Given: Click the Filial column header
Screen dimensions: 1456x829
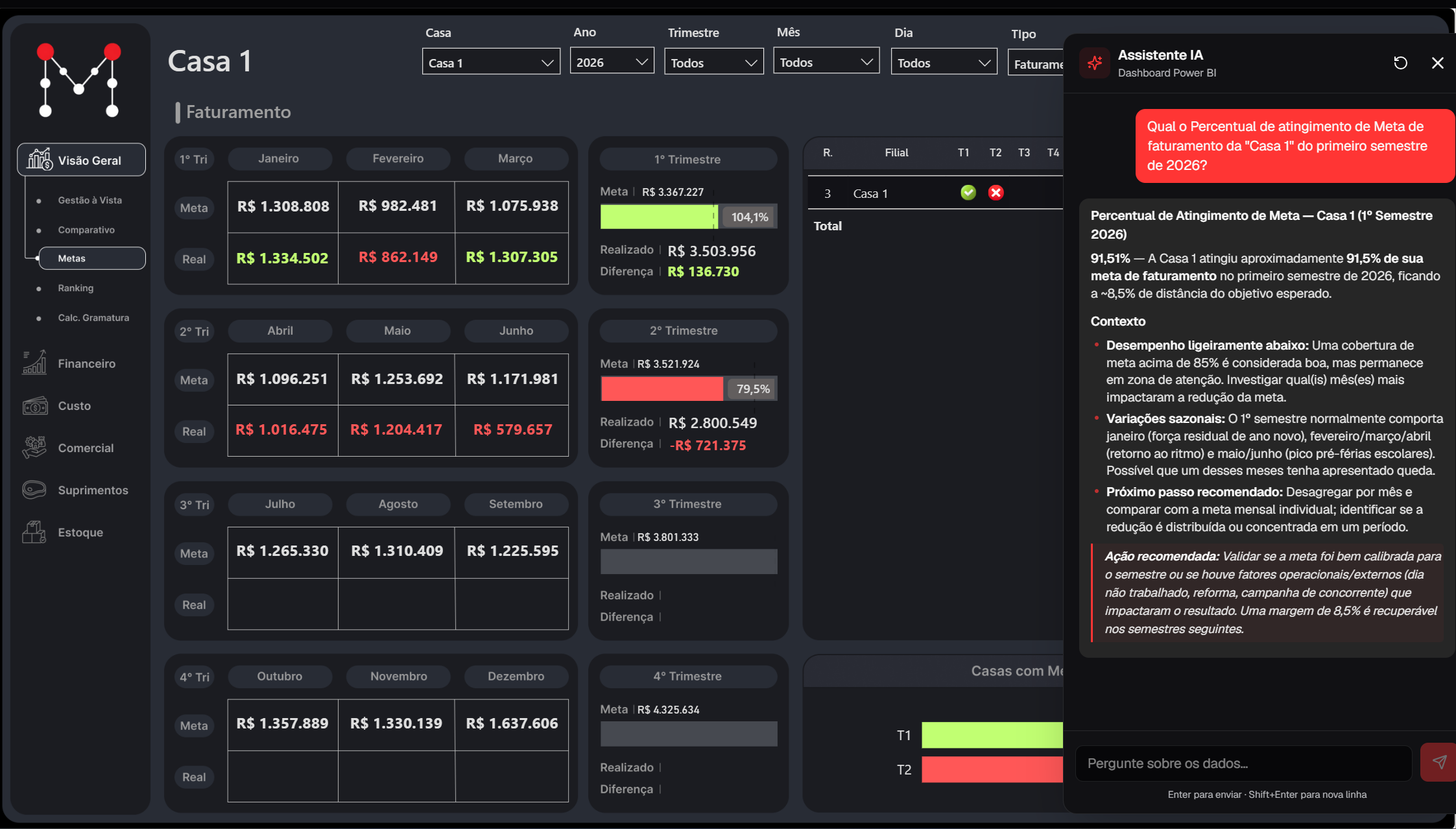Looking at the screenshot, I should click(x=896, y=152).
